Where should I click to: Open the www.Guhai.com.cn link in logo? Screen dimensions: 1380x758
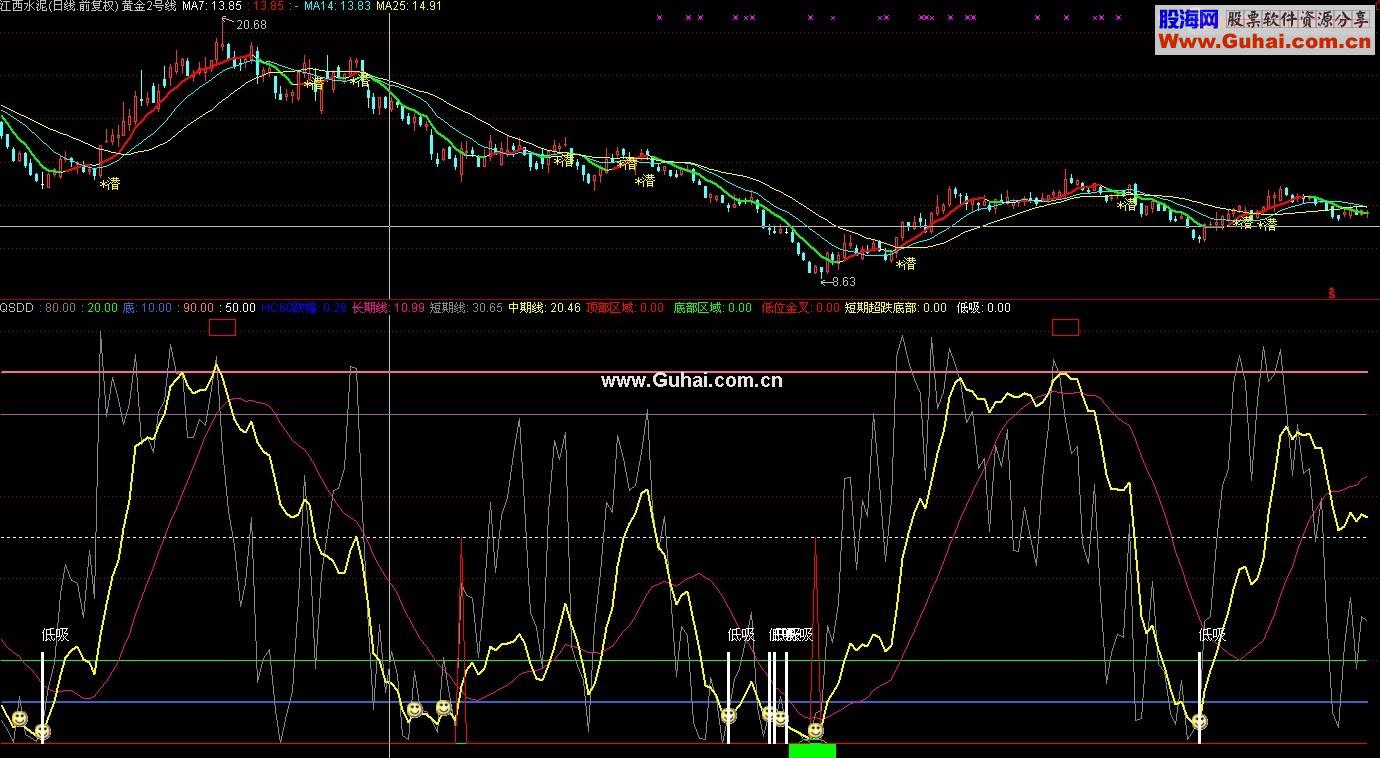pyautogui.click(x=1265, y=41)
